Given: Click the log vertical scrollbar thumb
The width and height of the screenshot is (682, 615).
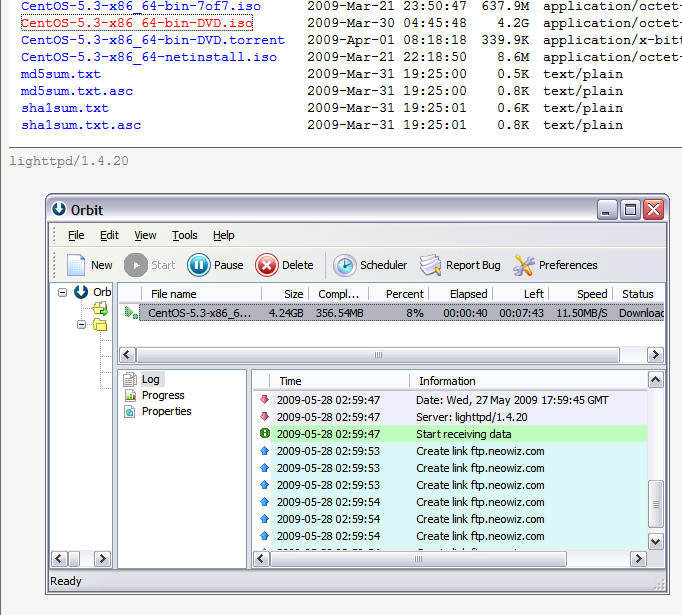Looking at the screenshot, I should (655, 504).
